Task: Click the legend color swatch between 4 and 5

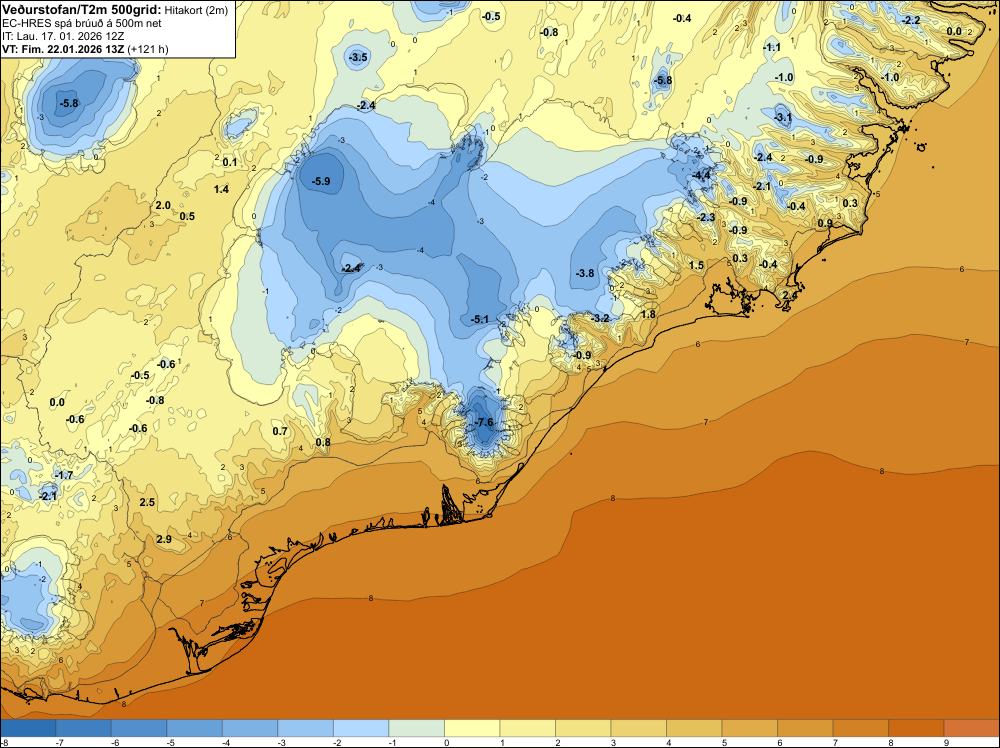Action: (694, 728)
